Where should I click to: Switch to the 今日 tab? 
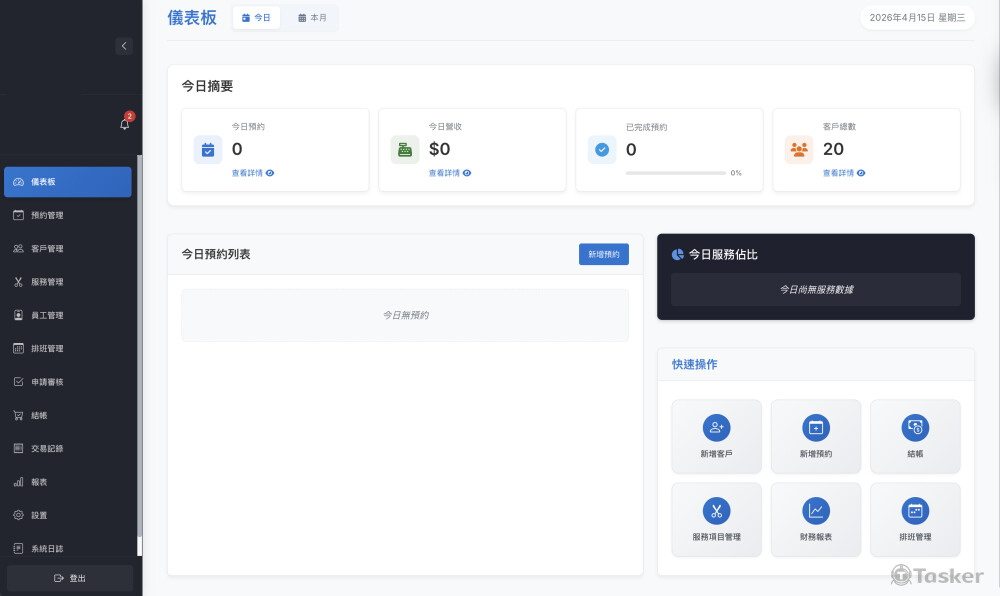click(256, 18)
